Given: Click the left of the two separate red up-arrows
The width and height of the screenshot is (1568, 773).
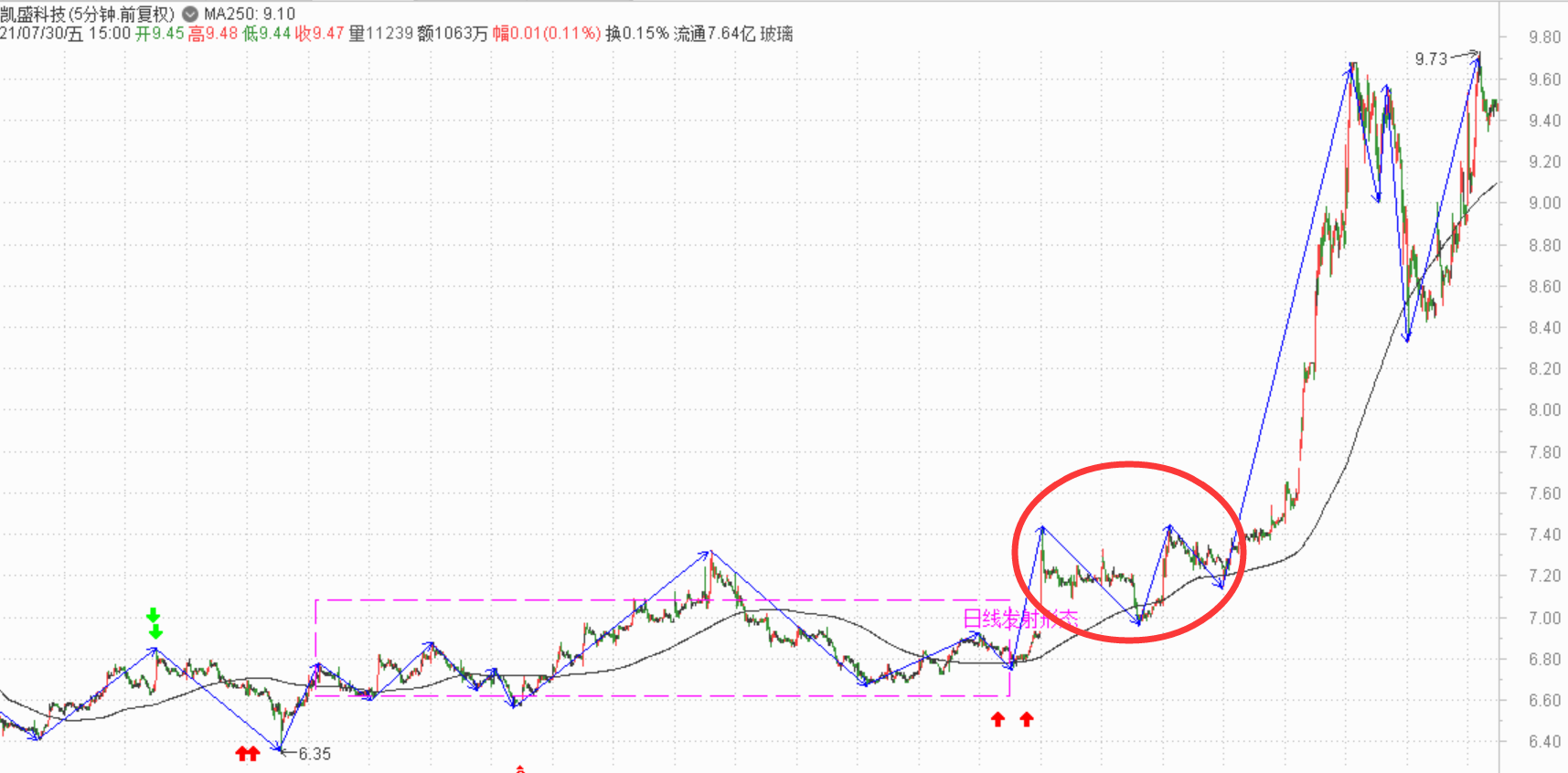Looking at the screenshot, I should (x=997, y=720).
